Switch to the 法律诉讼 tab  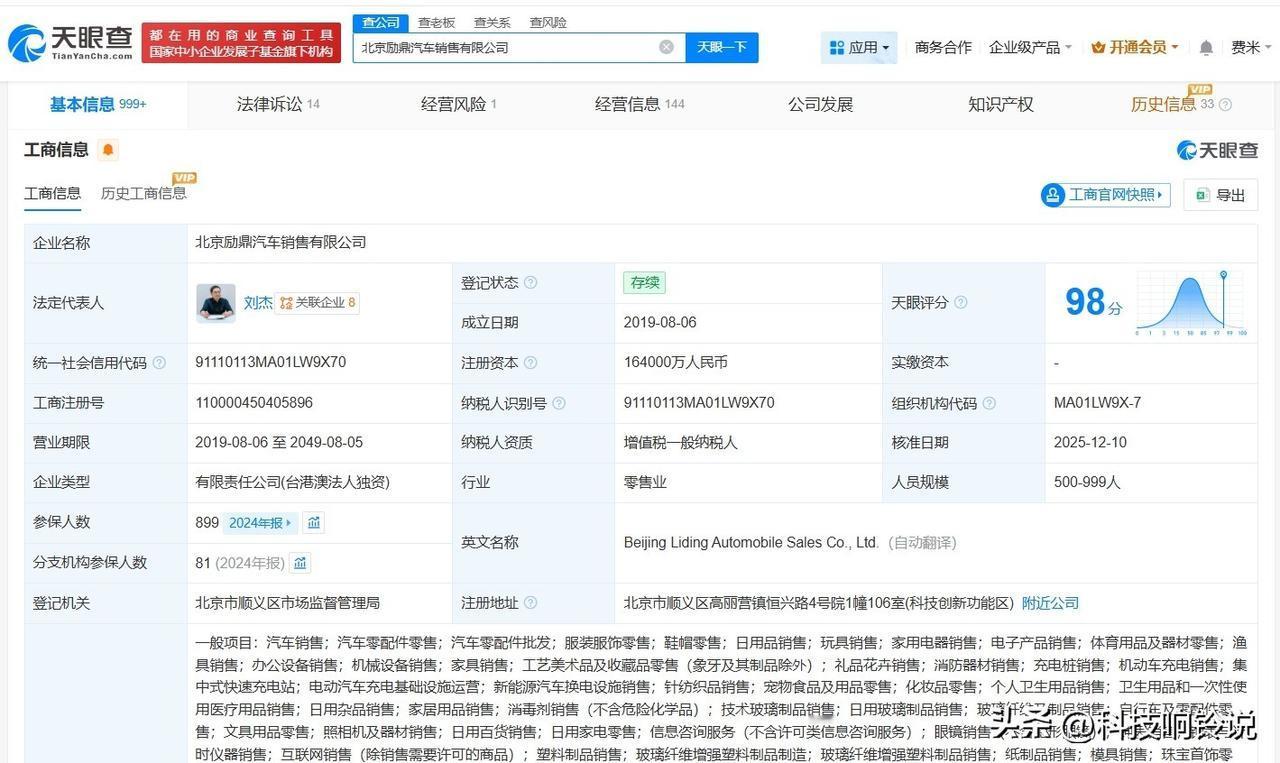[278, 104]
